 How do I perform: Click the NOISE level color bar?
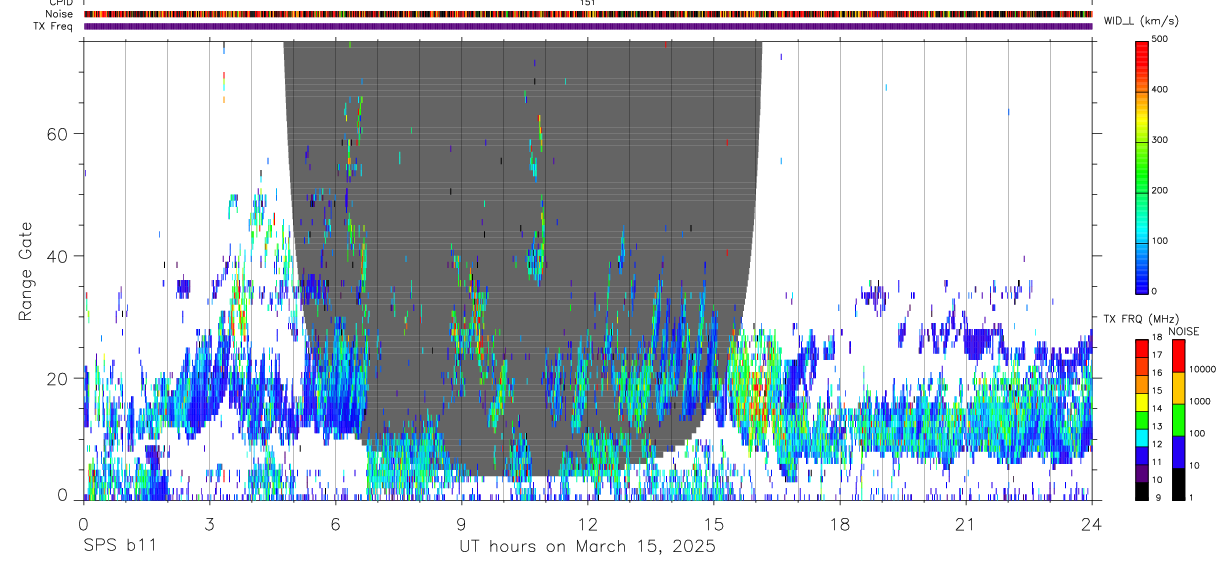pyautogui.click(x=1178, y=419)
